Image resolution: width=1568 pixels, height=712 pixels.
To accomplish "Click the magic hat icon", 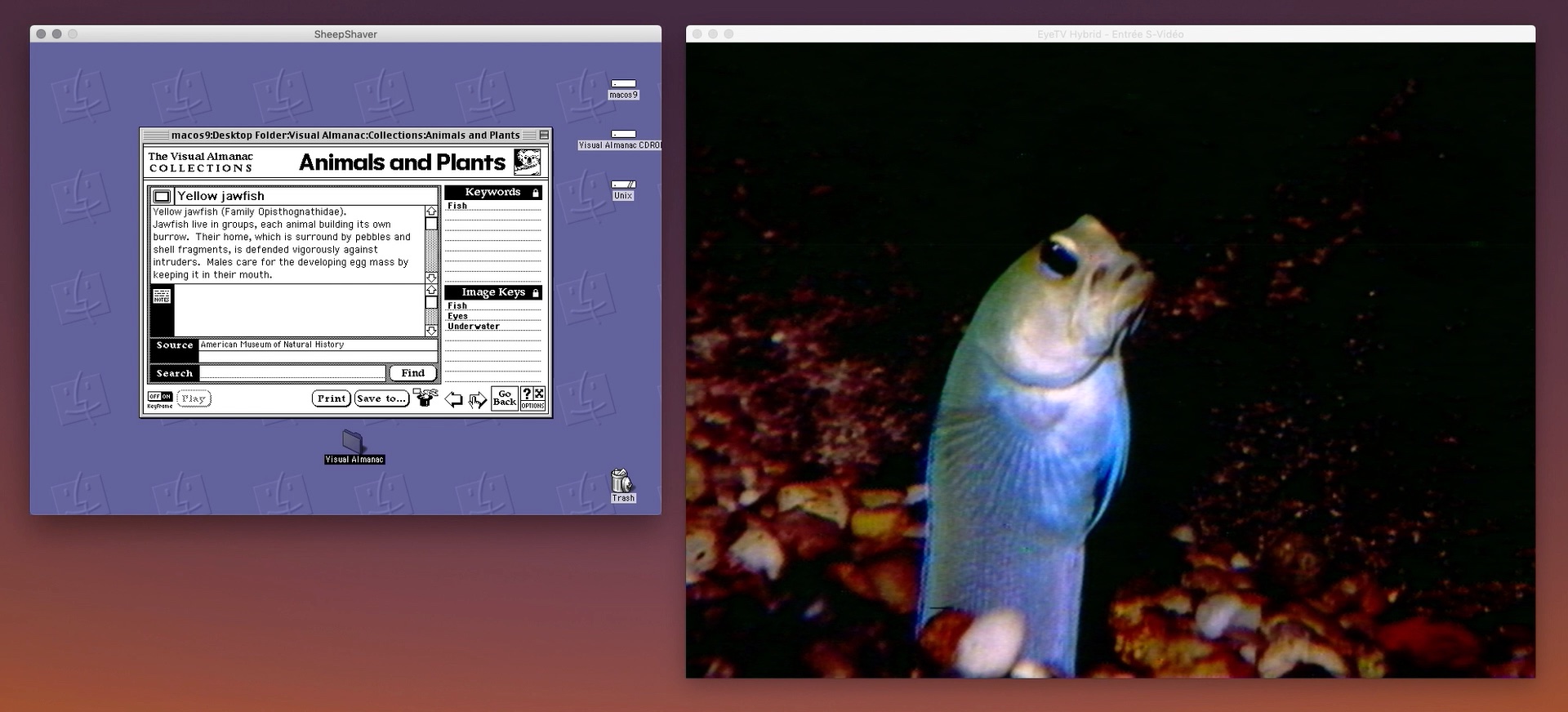I will click(425, 398).
